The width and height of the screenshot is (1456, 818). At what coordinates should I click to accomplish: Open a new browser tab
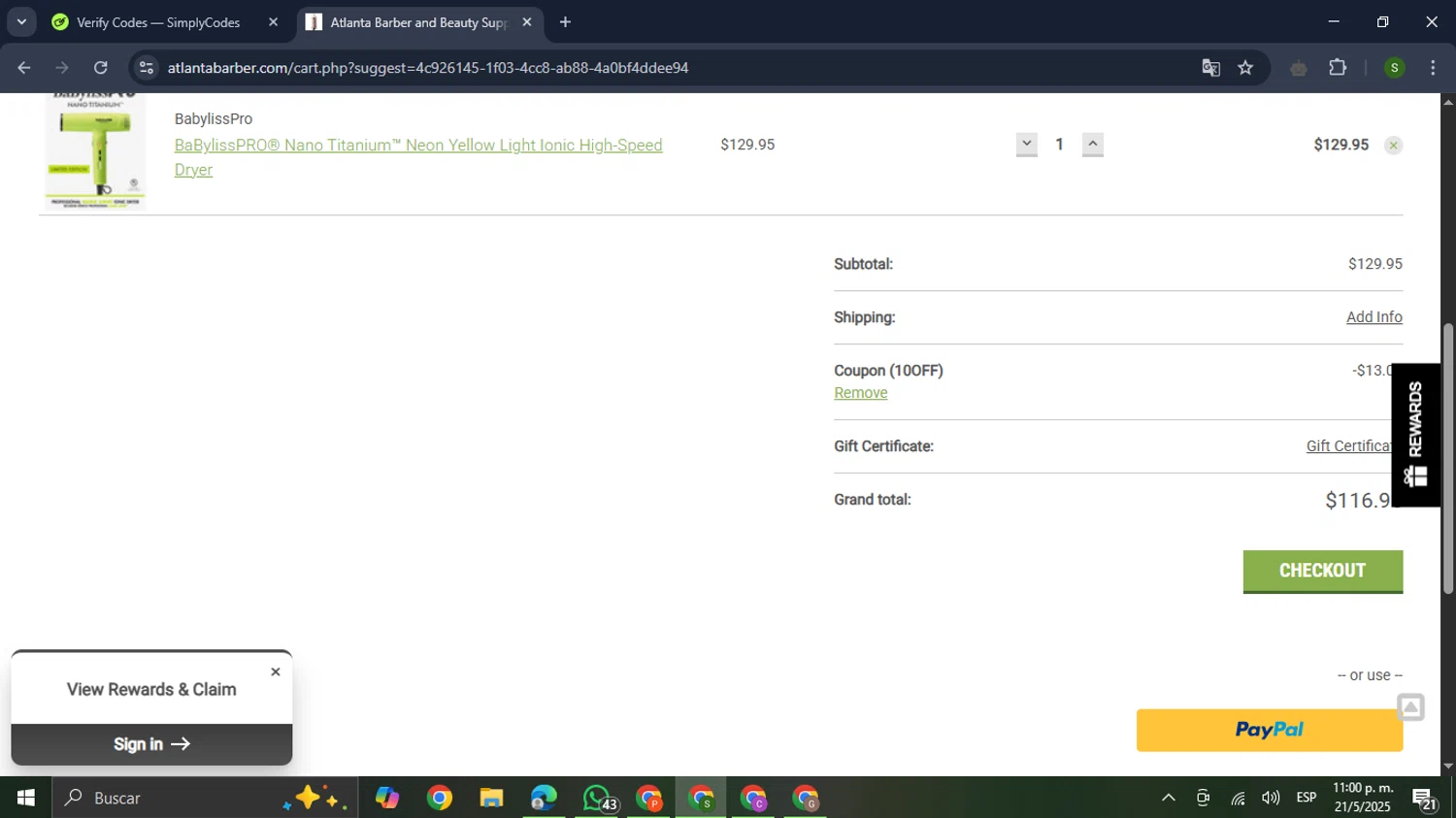point(565,22)
